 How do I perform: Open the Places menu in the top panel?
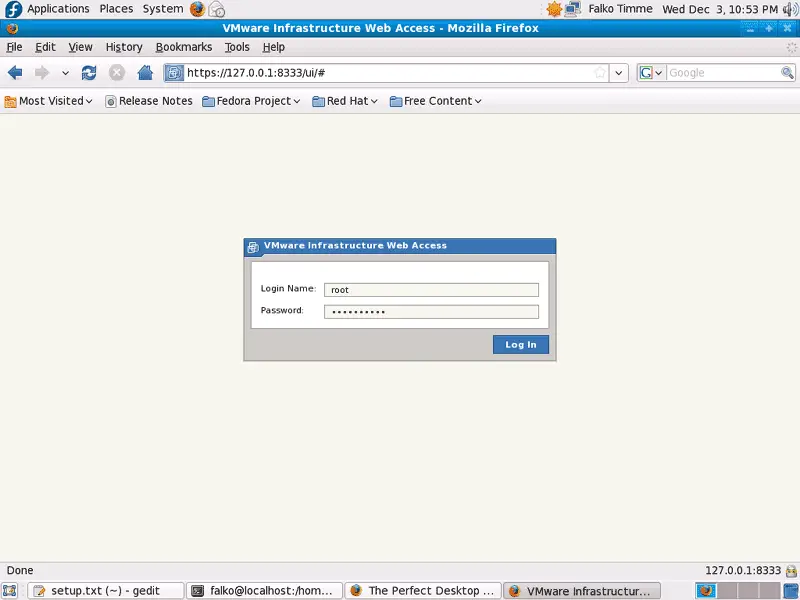point(116,9)
